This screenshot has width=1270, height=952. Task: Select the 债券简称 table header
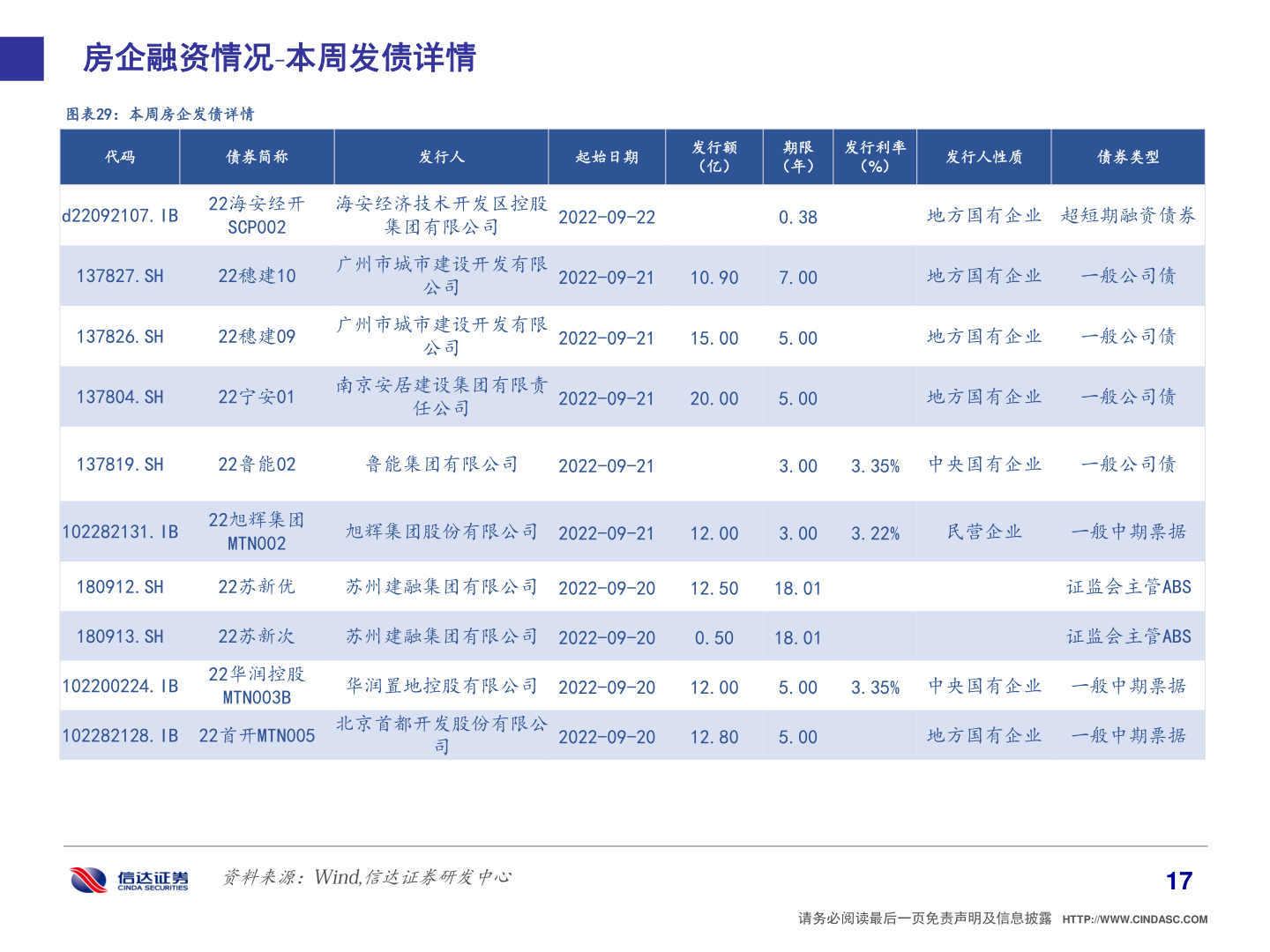(257, 157)
